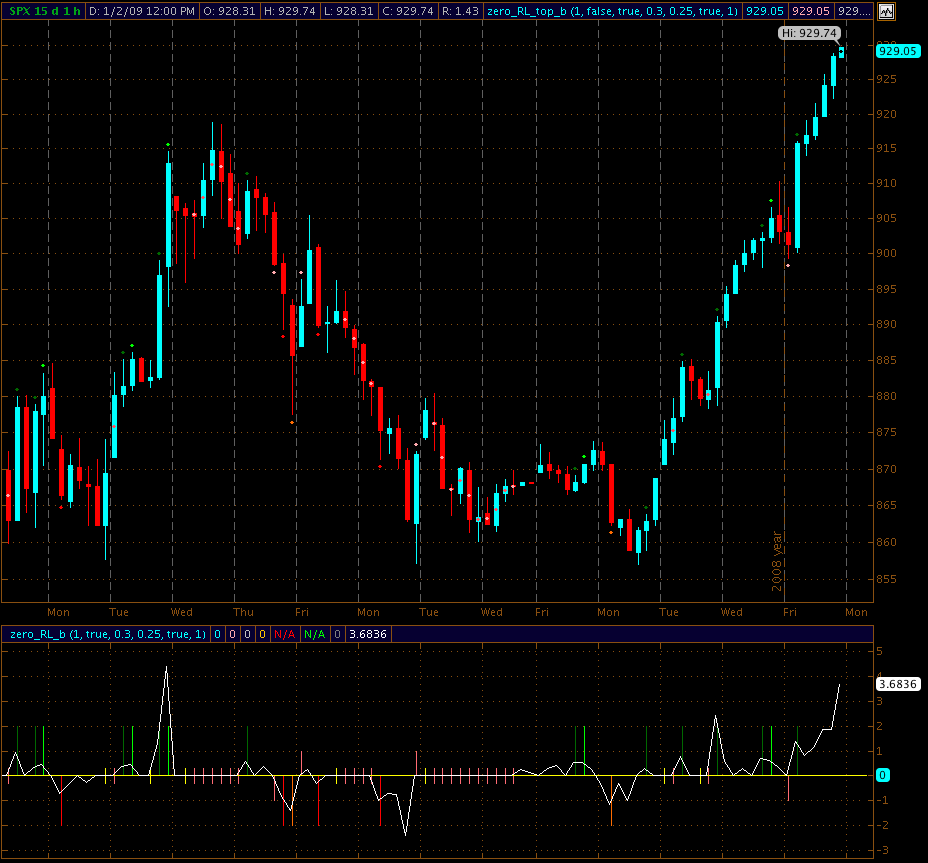Click the 2008 year vertical marker label
Image resolution: width=928 pixels, height=863 pixels.
click(x=777, y=560)
